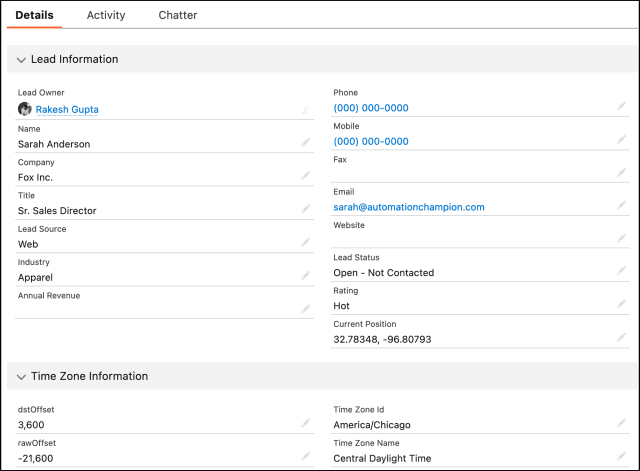This screenshot has width=640, height=471.
Task: Edit the Name field pencil icon
Action: 306,142
